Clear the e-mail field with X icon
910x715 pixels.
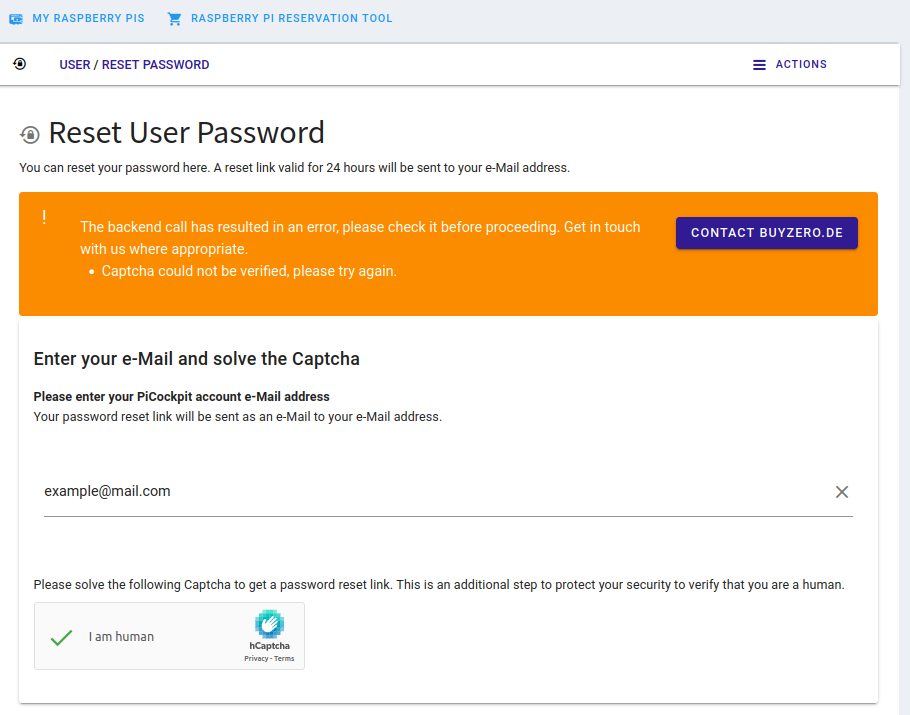(842, 492)
